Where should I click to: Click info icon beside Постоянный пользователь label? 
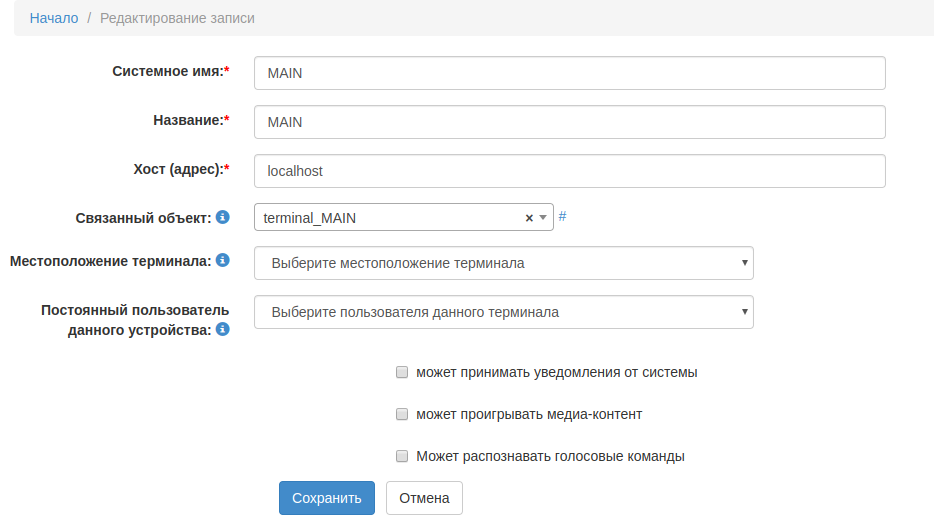pos(223,329)
